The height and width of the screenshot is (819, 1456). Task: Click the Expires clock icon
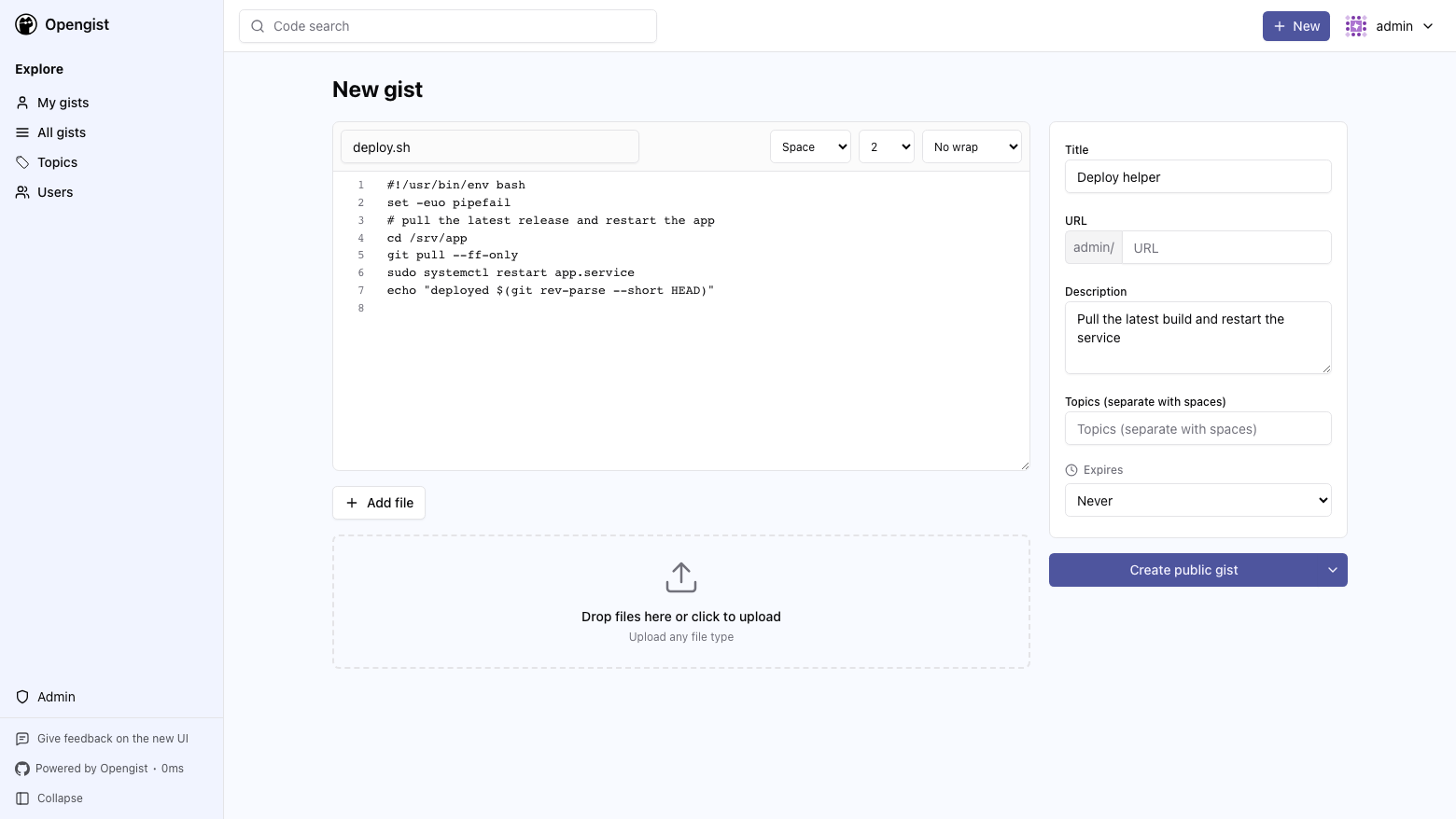pyautogui.click(x=1071, y=470)
